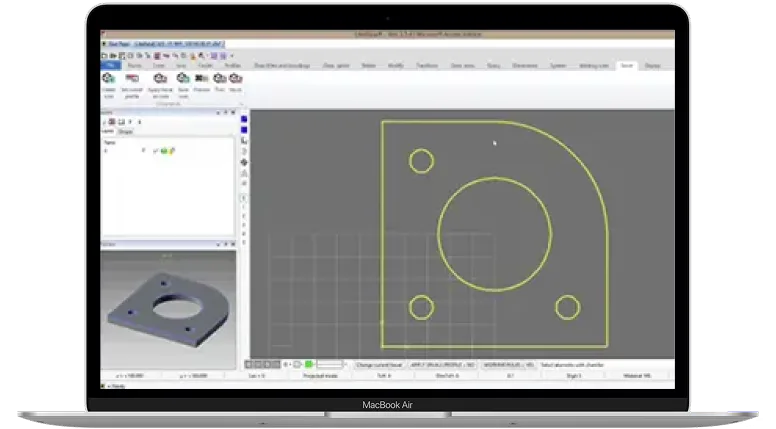776x429 pixels.
Task: Open the File tab in the ribbon
Action: (109, 65)
